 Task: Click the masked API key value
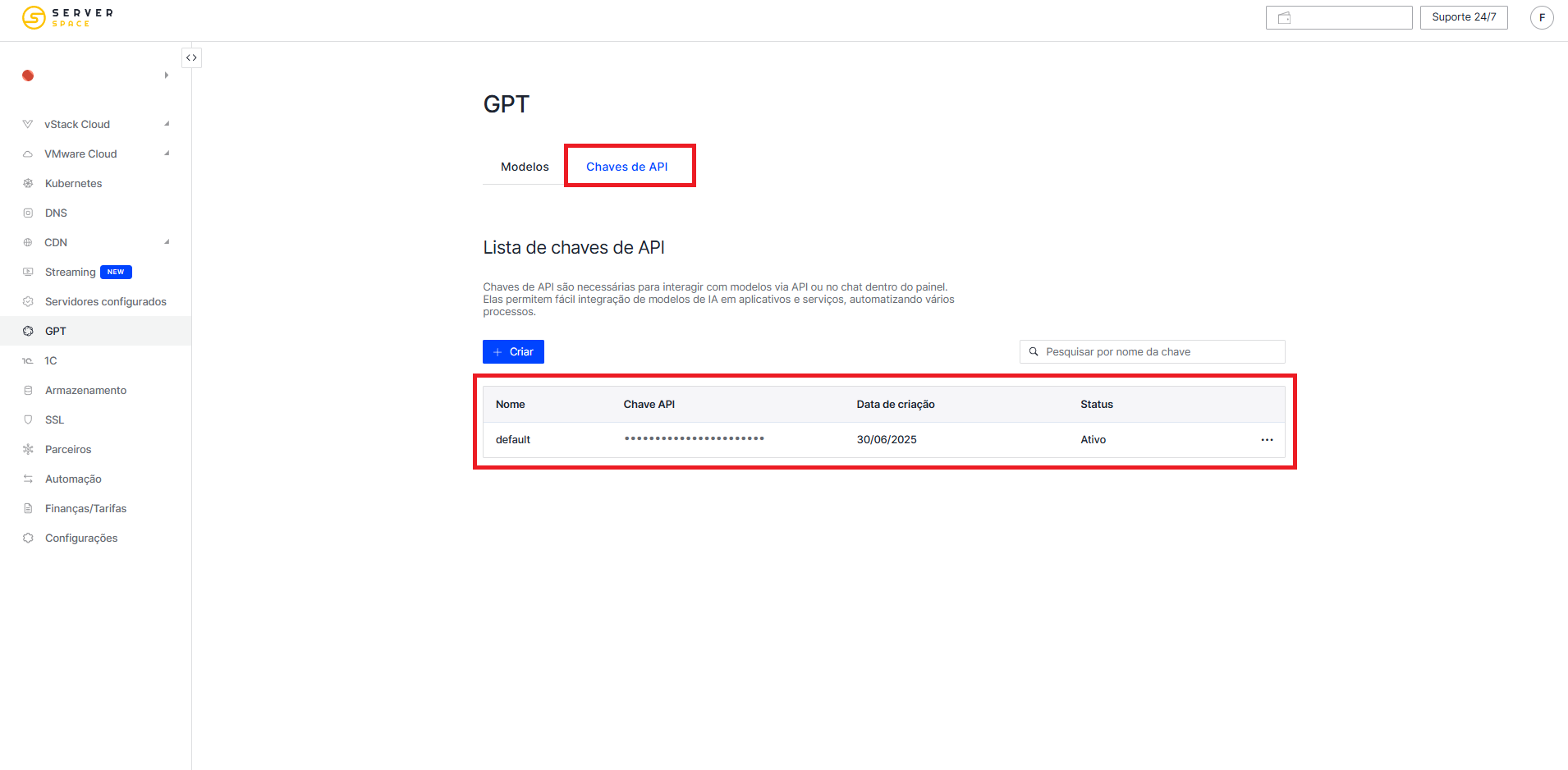pyautogui.click(x=694, y=438)
